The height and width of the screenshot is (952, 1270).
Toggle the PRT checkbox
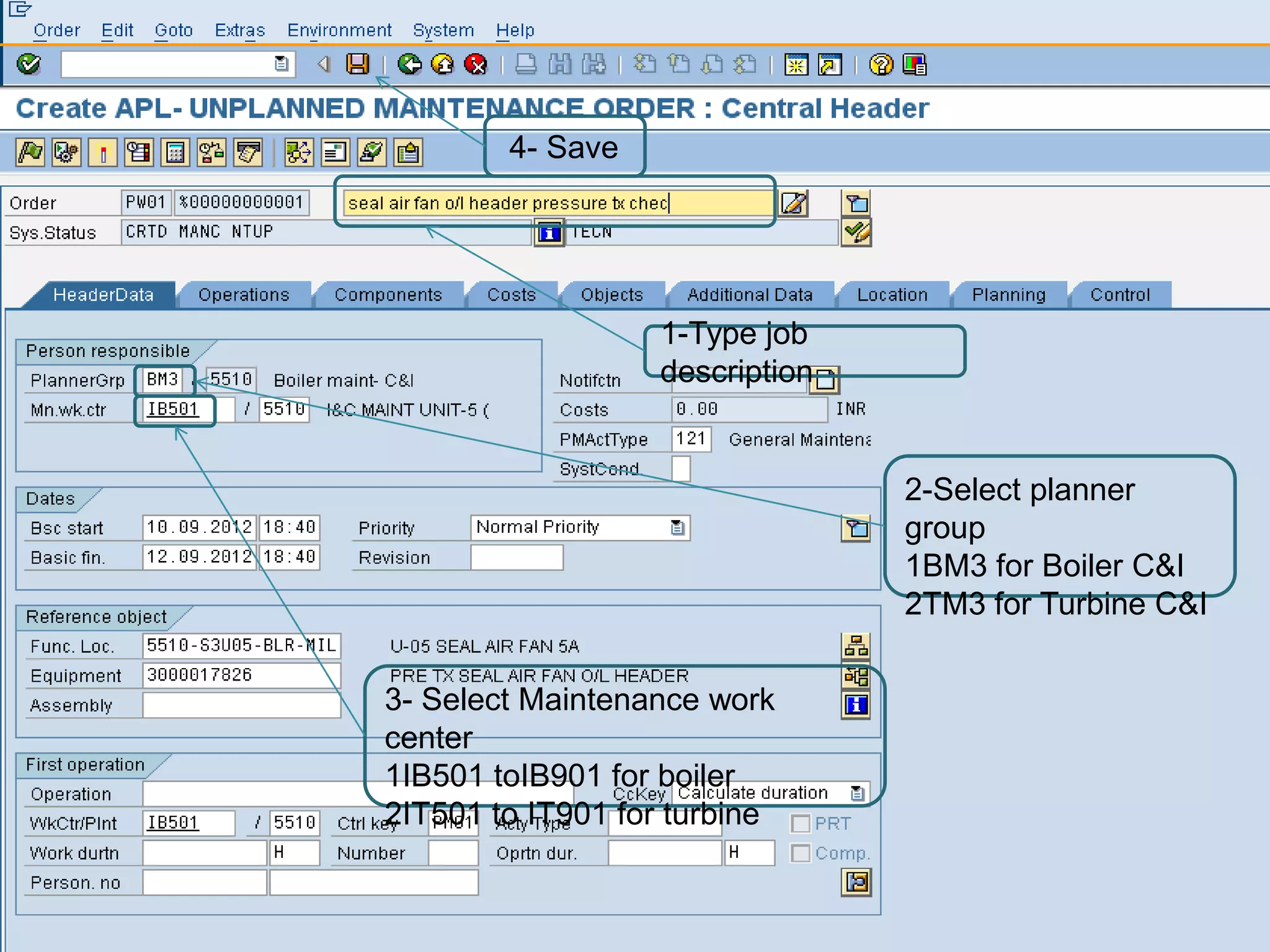coord(801,824)
